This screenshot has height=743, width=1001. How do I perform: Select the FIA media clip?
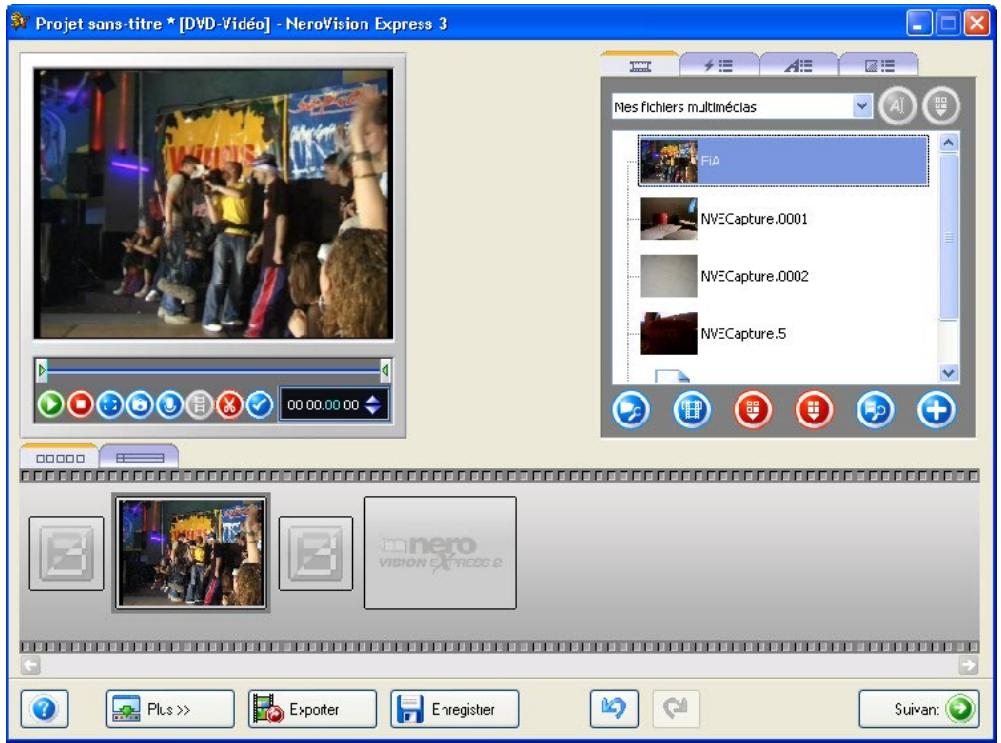pyautogui.click(x=783, y=161)
